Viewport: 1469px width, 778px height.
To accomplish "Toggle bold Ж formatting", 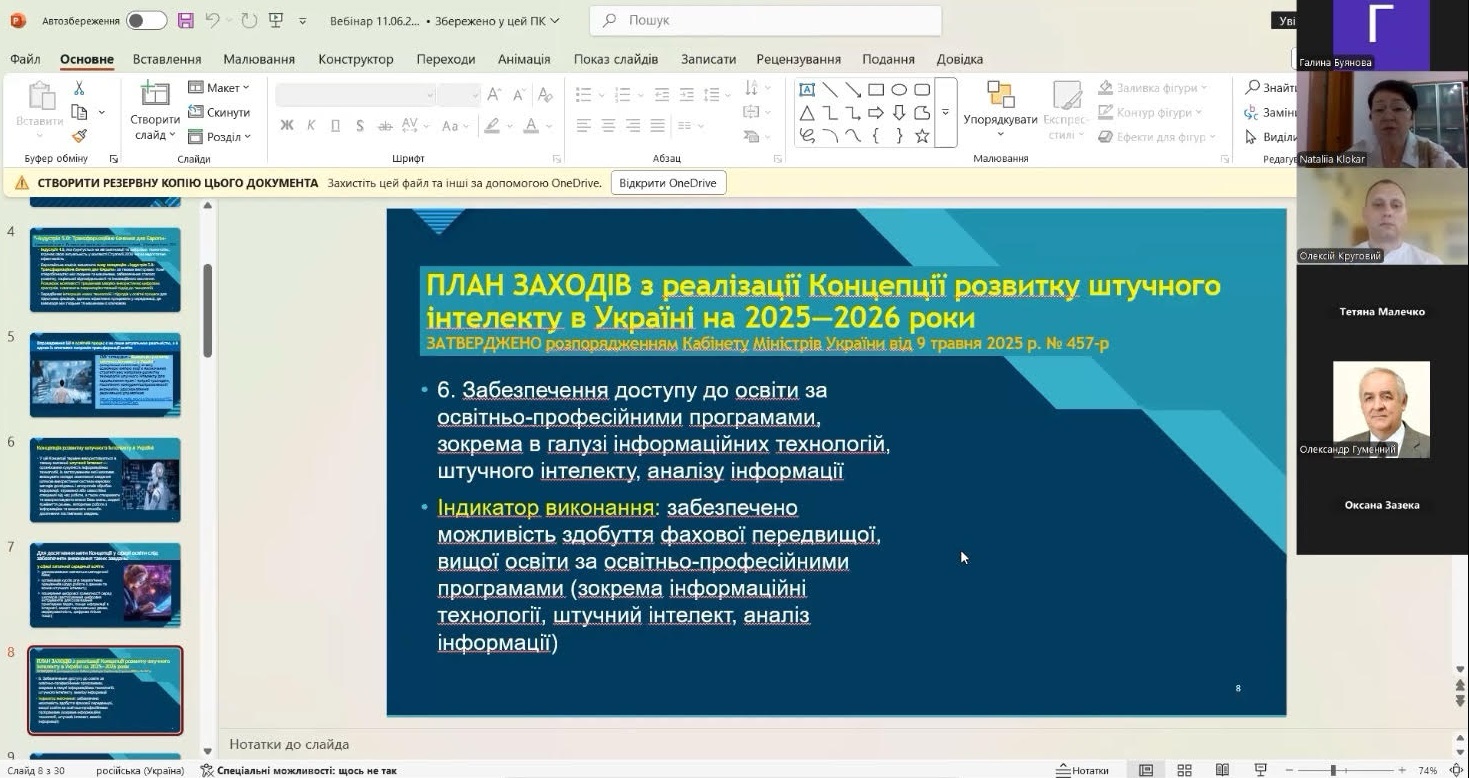I will [287, 126].
